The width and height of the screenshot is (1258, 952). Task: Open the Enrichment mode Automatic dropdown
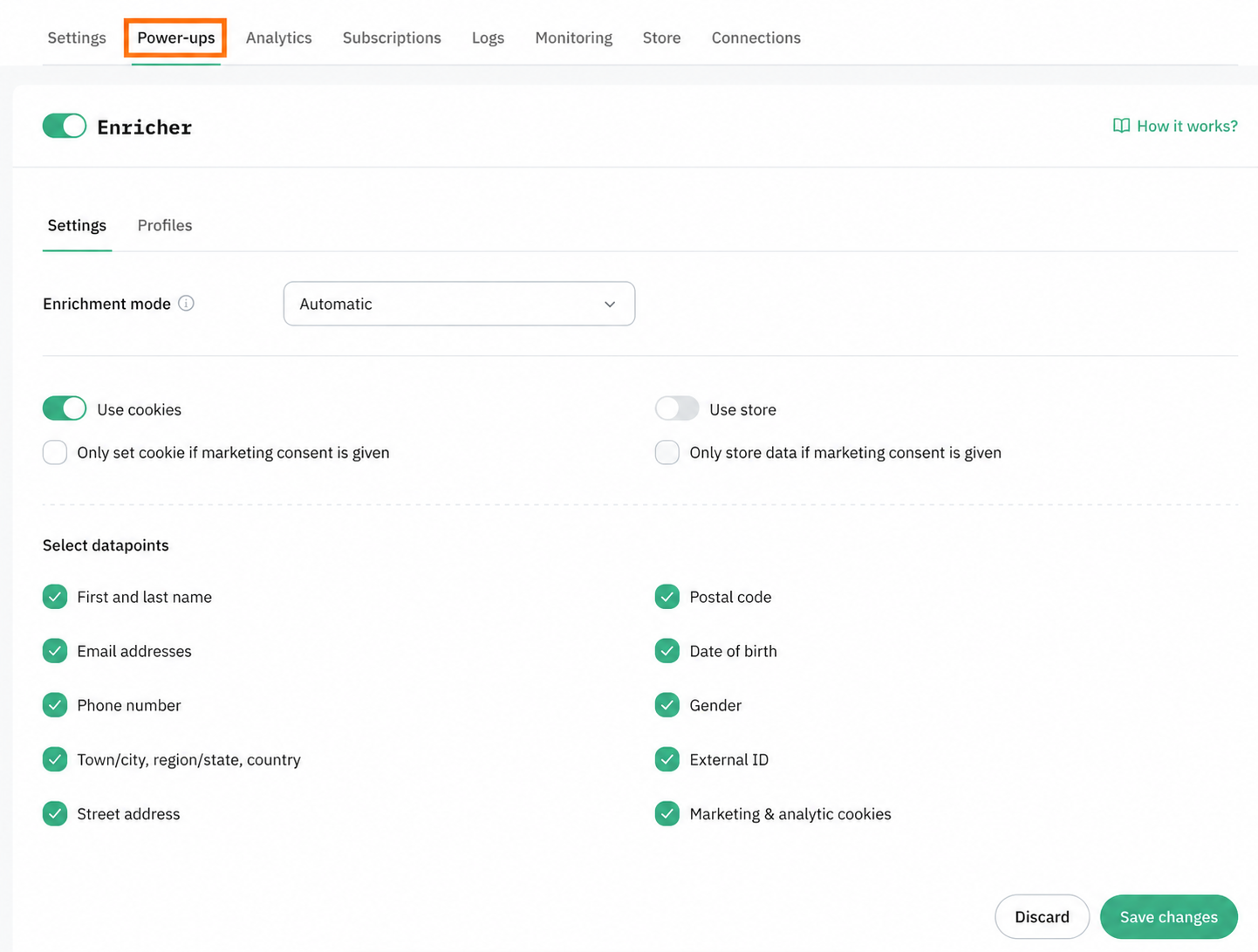point(459,304)
